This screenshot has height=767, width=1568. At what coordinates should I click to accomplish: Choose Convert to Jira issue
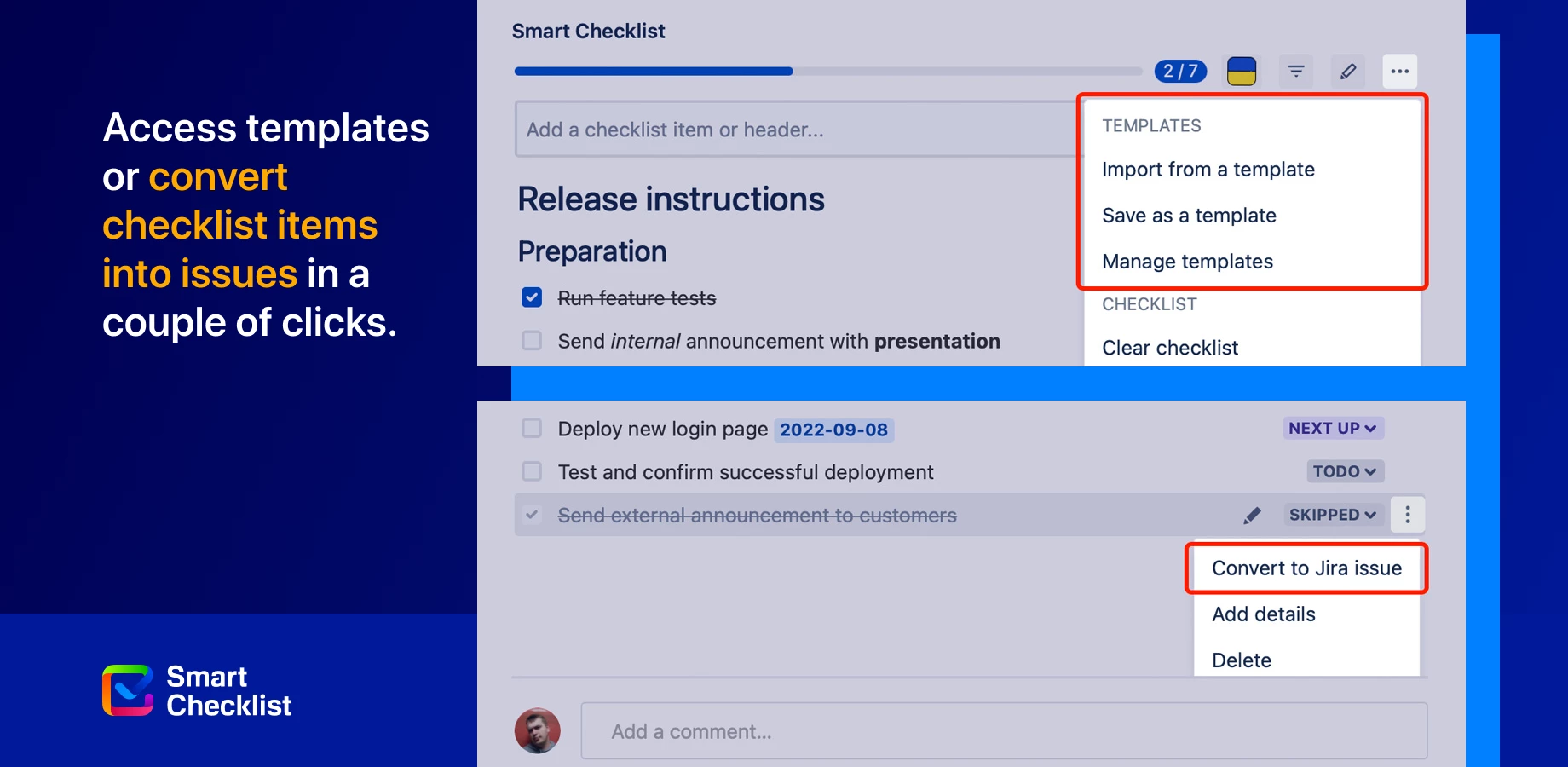tap(1306, 568)
